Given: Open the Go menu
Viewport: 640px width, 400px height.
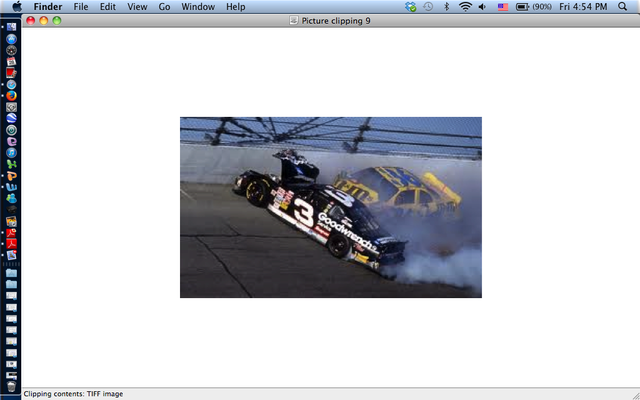Looking at the screenshot, I should pos(164,7).
